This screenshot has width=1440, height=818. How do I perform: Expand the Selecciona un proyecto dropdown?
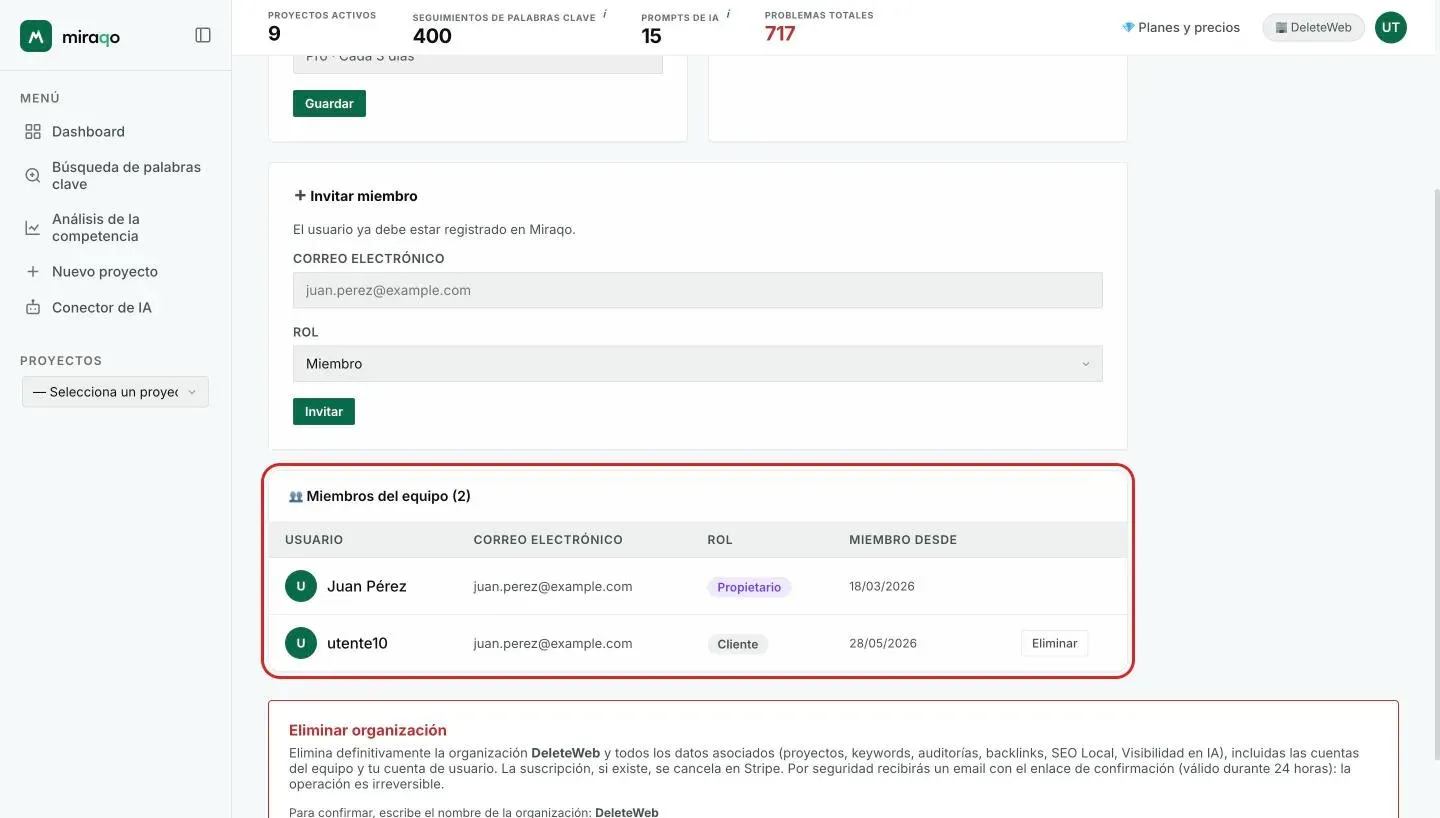click(x=115, y=392)
